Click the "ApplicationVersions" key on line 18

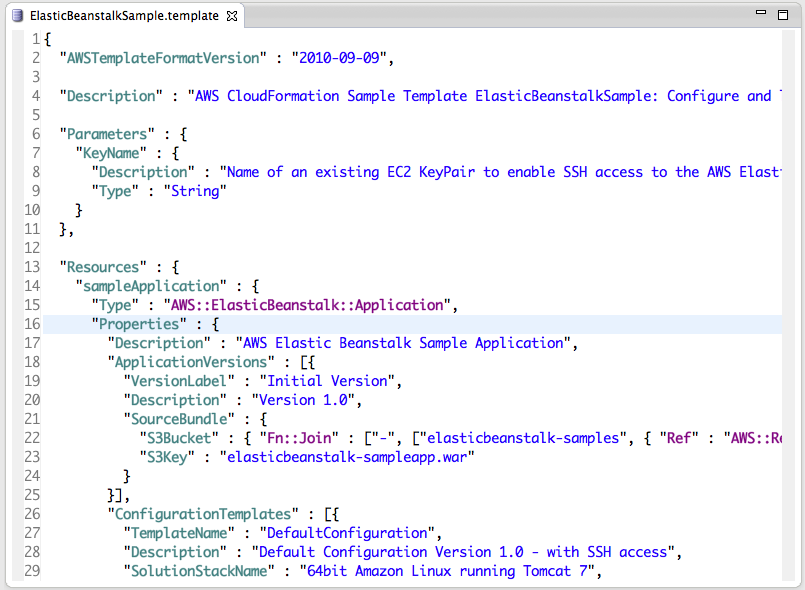[191, 362]
